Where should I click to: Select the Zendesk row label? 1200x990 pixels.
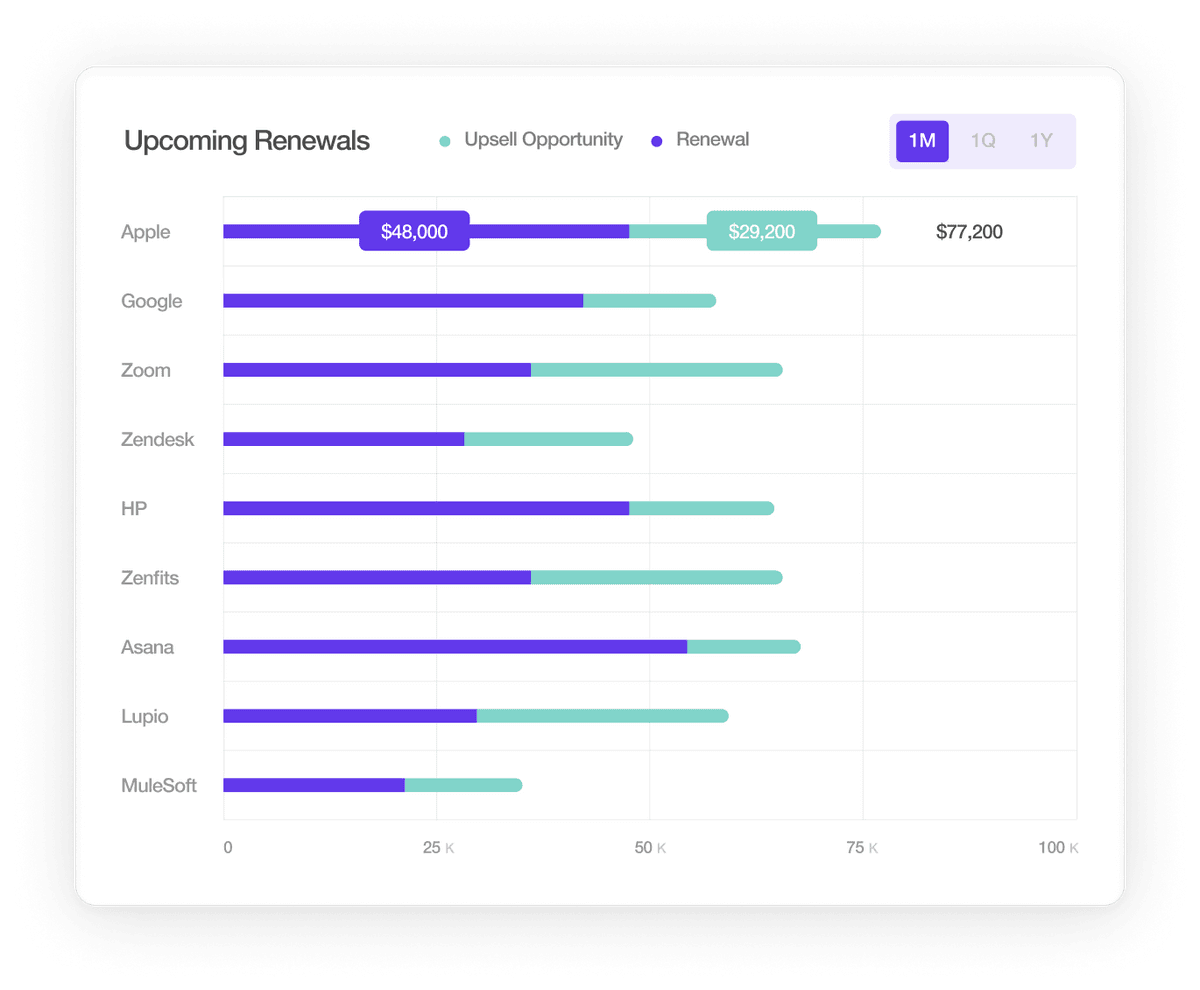158,439
